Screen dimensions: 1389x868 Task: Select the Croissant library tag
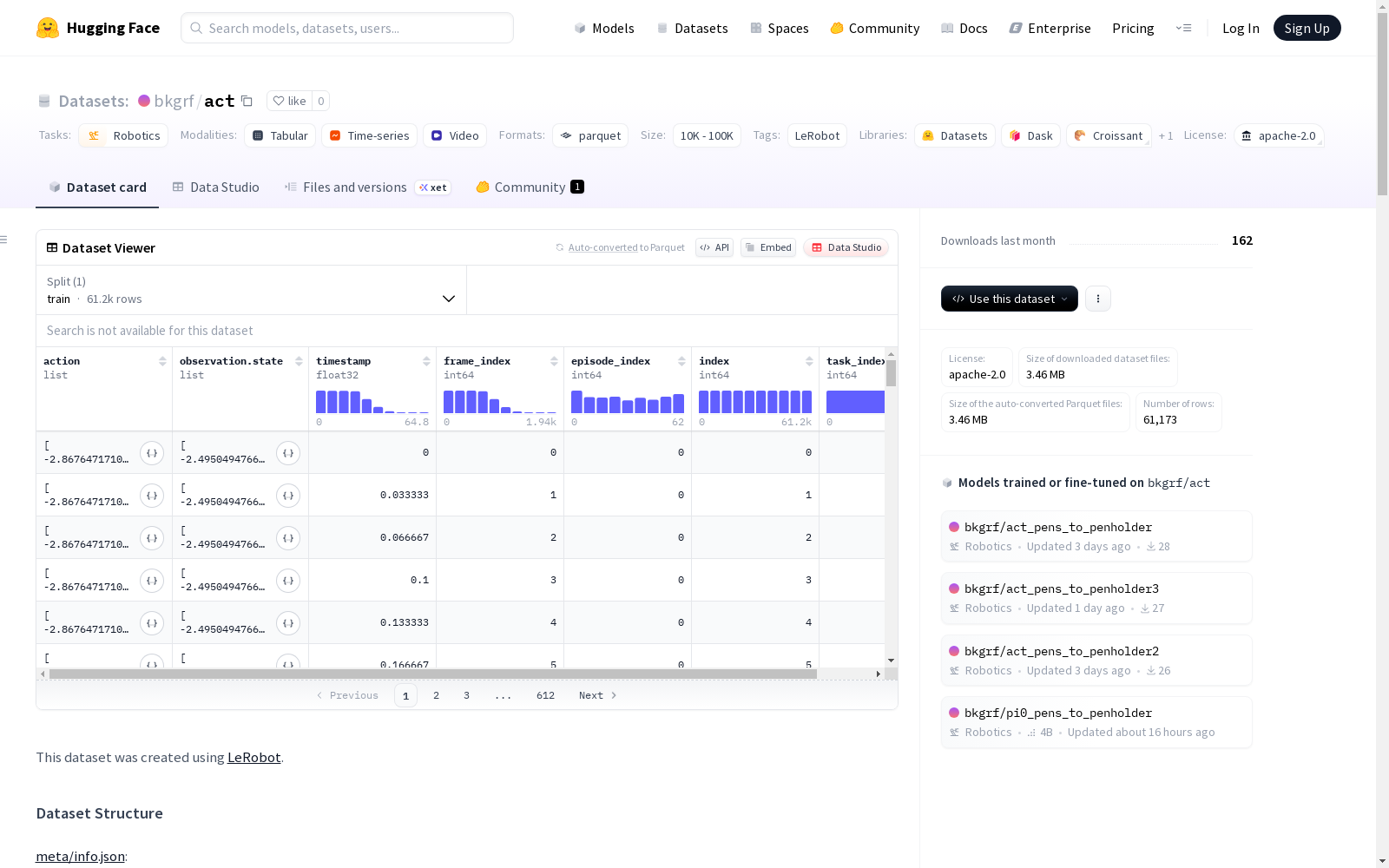1109,135
